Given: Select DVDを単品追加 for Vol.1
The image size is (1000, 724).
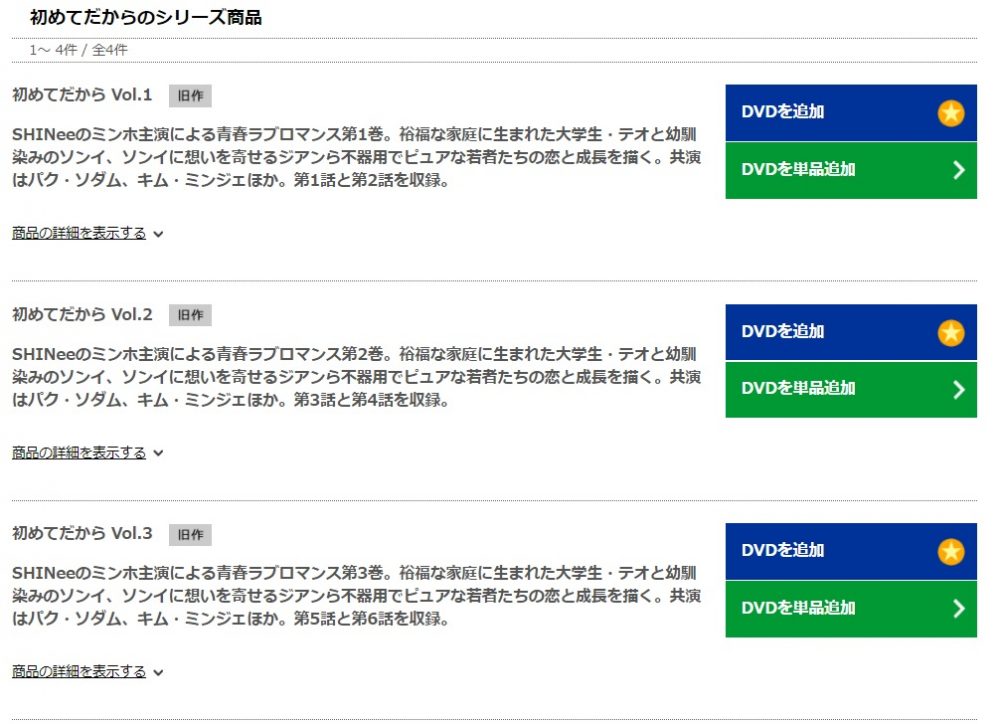Looking at the screenshot, I should coord(851,170).
